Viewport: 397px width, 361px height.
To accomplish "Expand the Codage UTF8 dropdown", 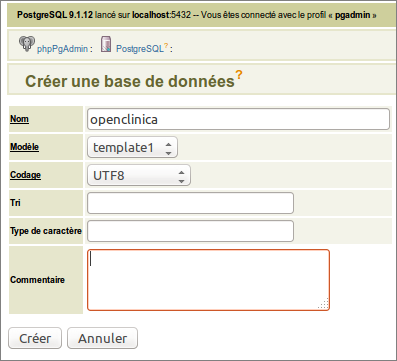I will coord(139,175).
